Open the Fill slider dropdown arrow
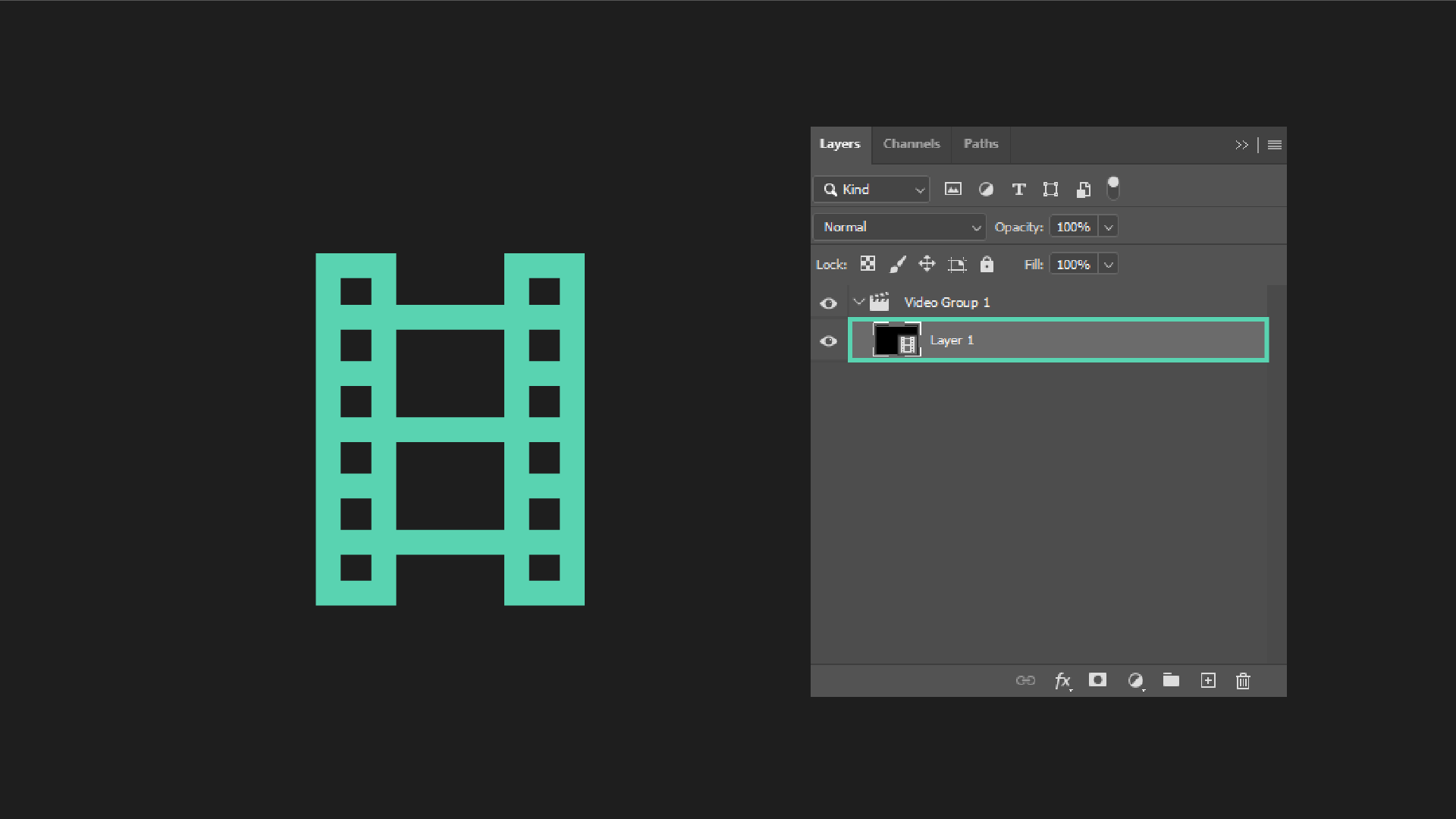Viewport: 1456px width, 819px height. (x=1108, y=264)
